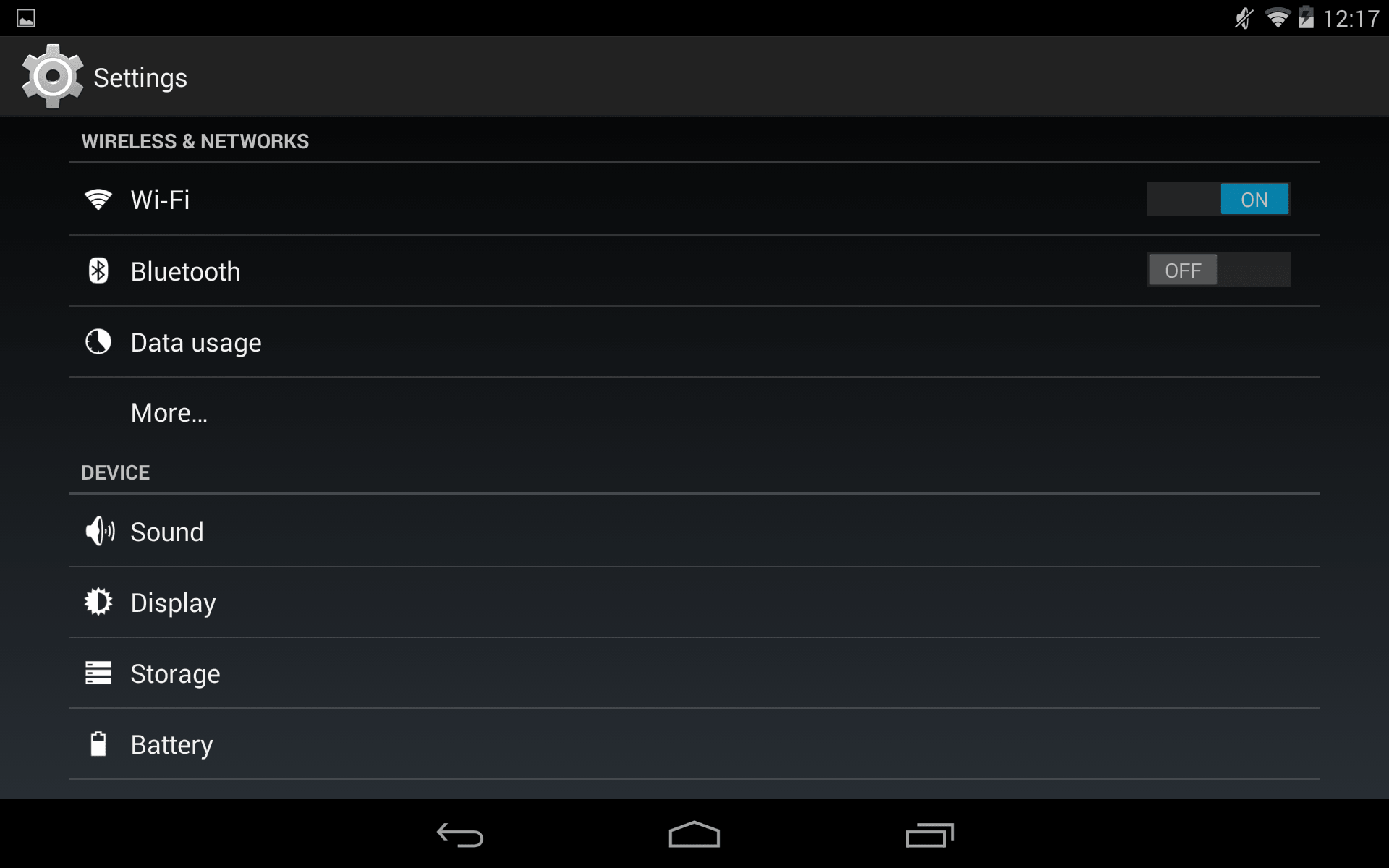1389x868 pixels.
Task: Click the Bluetooth symbol icon
Action: [x=98, y=271]
